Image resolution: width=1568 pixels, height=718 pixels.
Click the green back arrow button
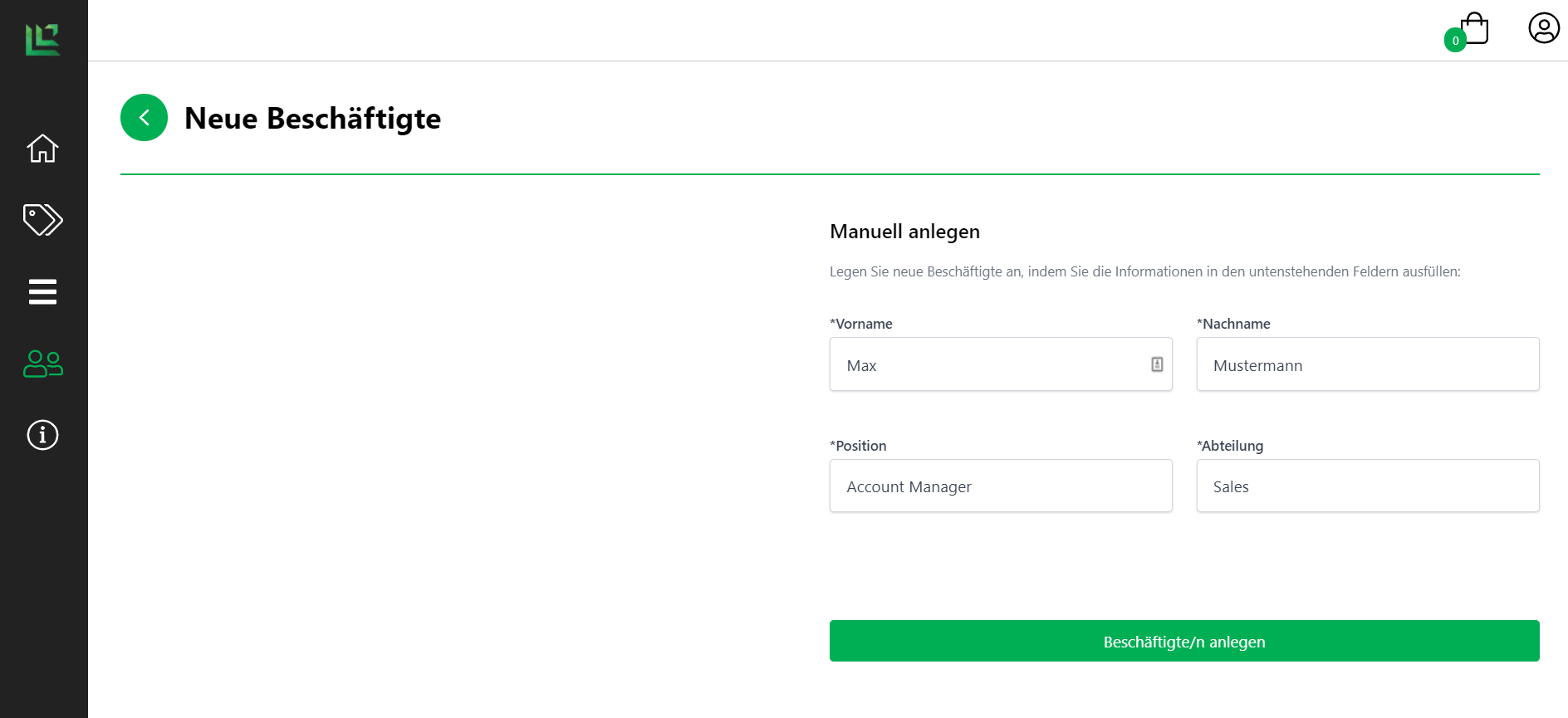tap(144, 118)
